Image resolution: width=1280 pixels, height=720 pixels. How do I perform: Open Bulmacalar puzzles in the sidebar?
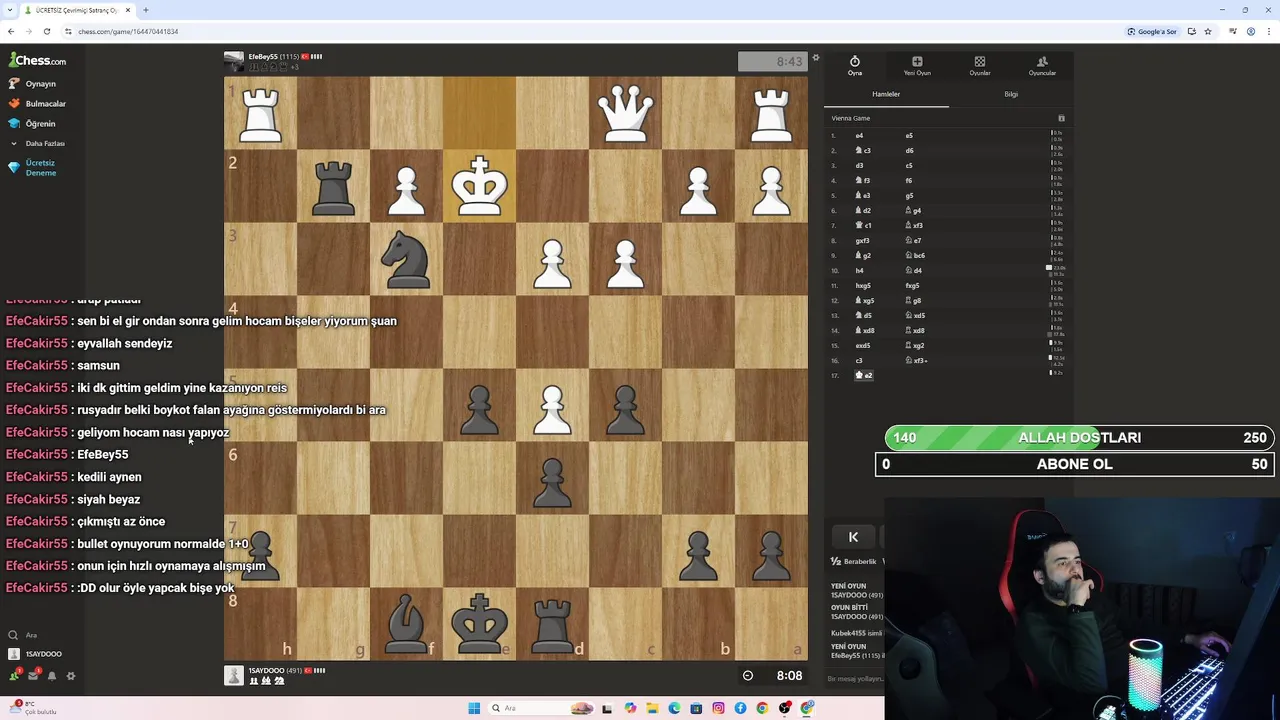(37, 104)
